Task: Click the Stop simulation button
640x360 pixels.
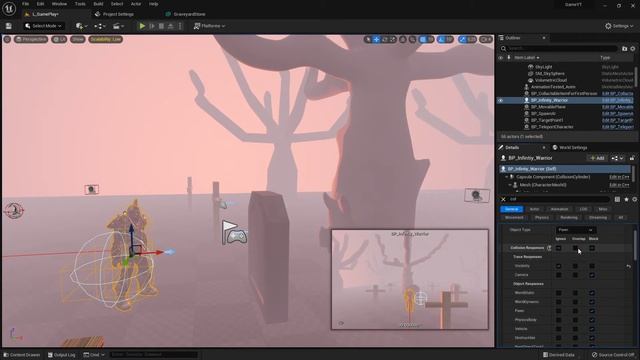Action: tap(161, 26)
